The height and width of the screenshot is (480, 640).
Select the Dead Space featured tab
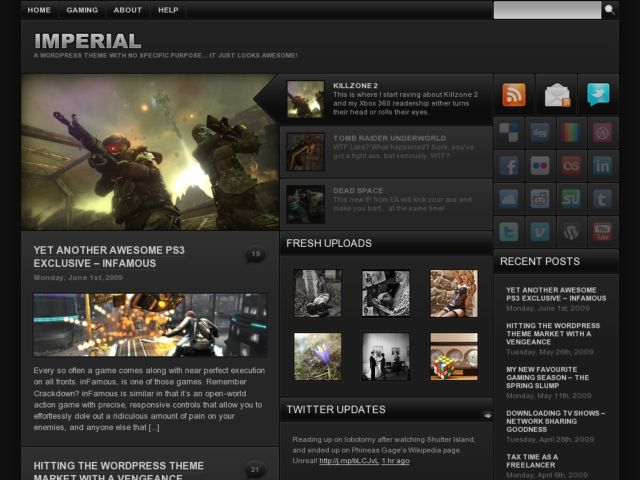point(386,204)
